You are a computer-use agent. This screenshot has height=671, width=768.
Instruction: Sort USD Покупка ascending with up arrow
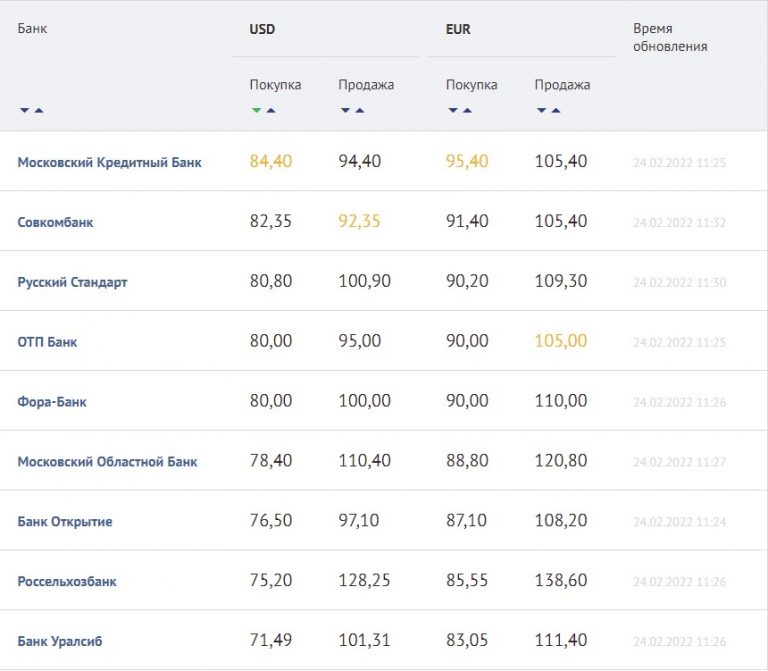click(271, 110)
